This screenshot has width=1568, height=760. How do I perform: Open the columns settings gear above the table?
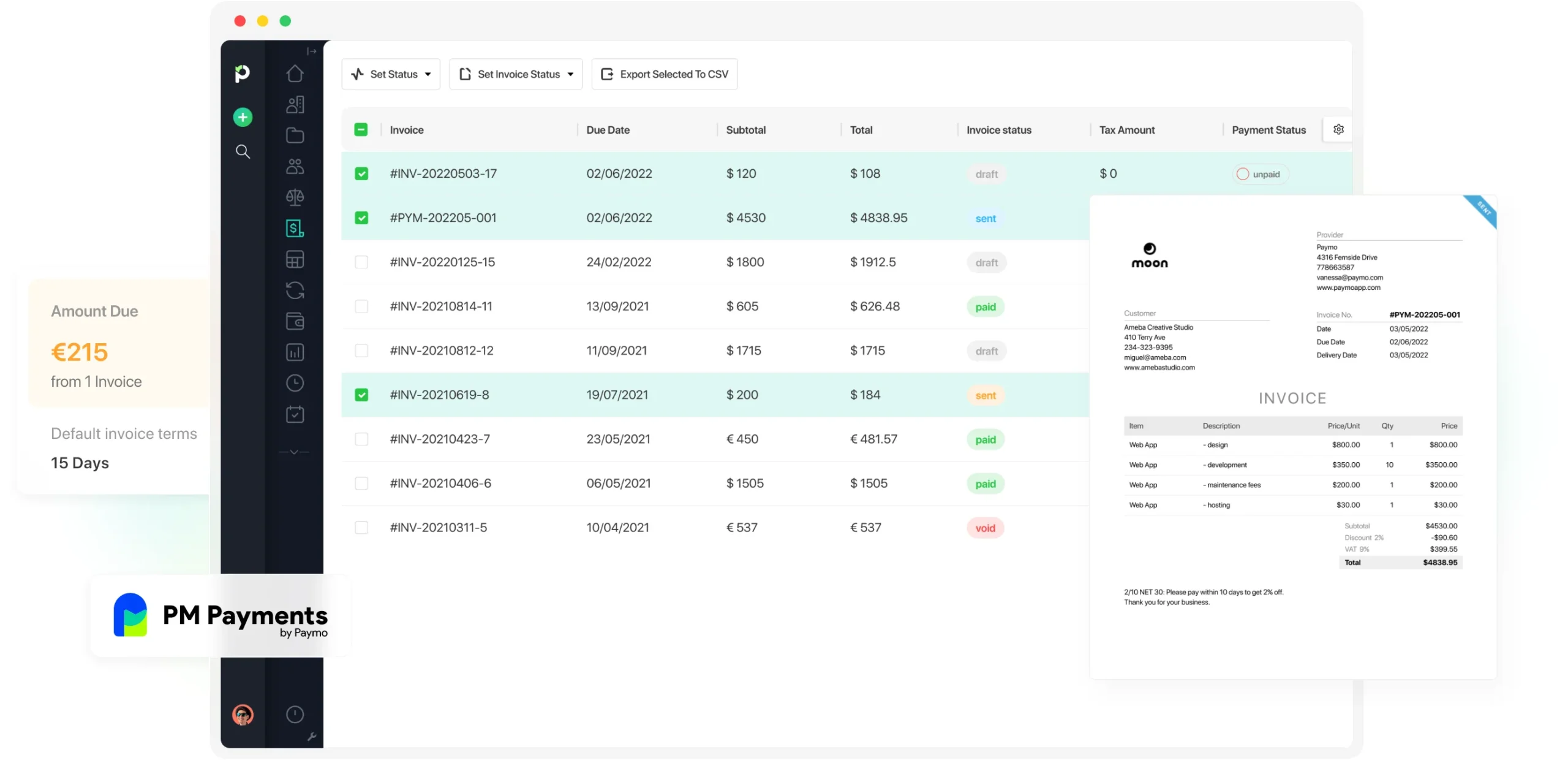[x=1338, y=129]
